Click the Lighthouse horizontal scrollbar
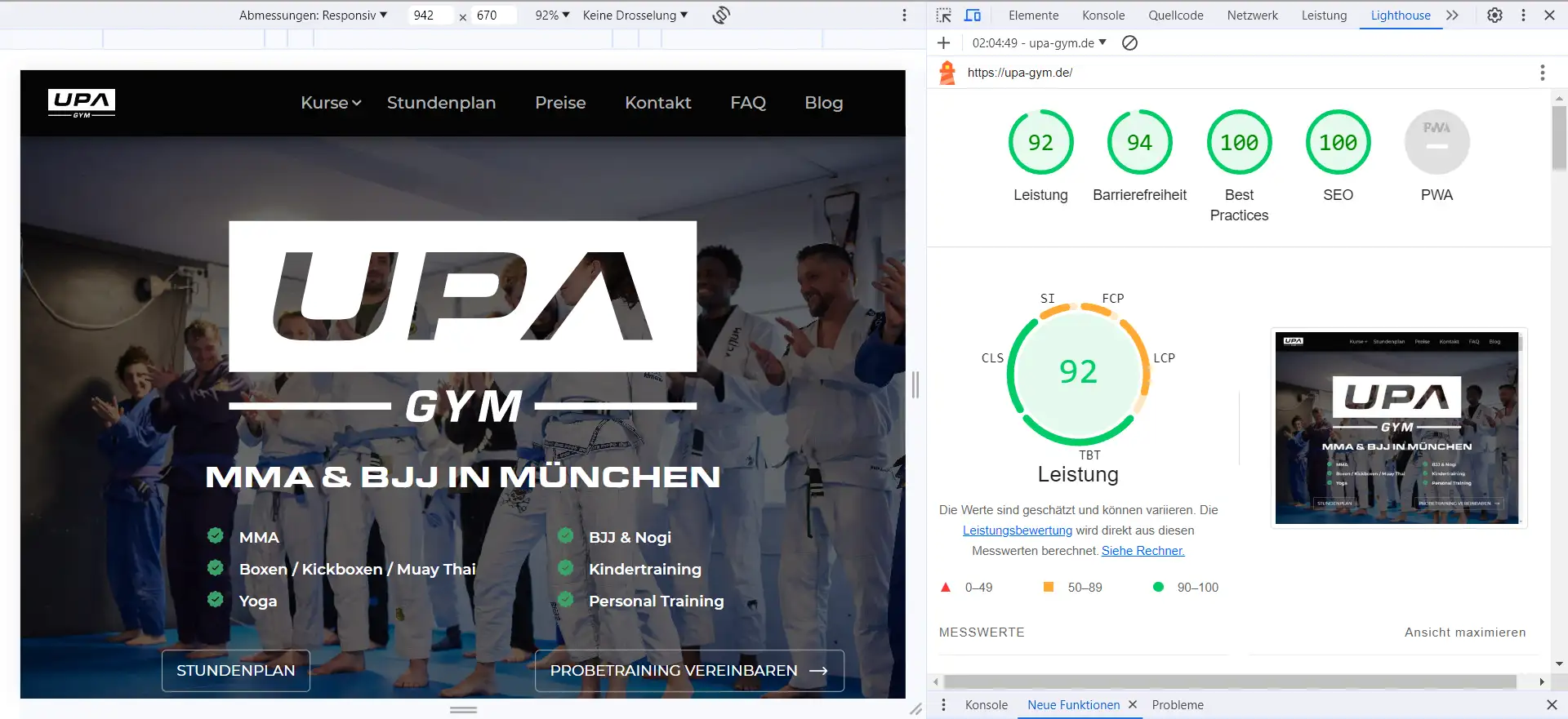1568x719 pixels. click(1230, 681)
